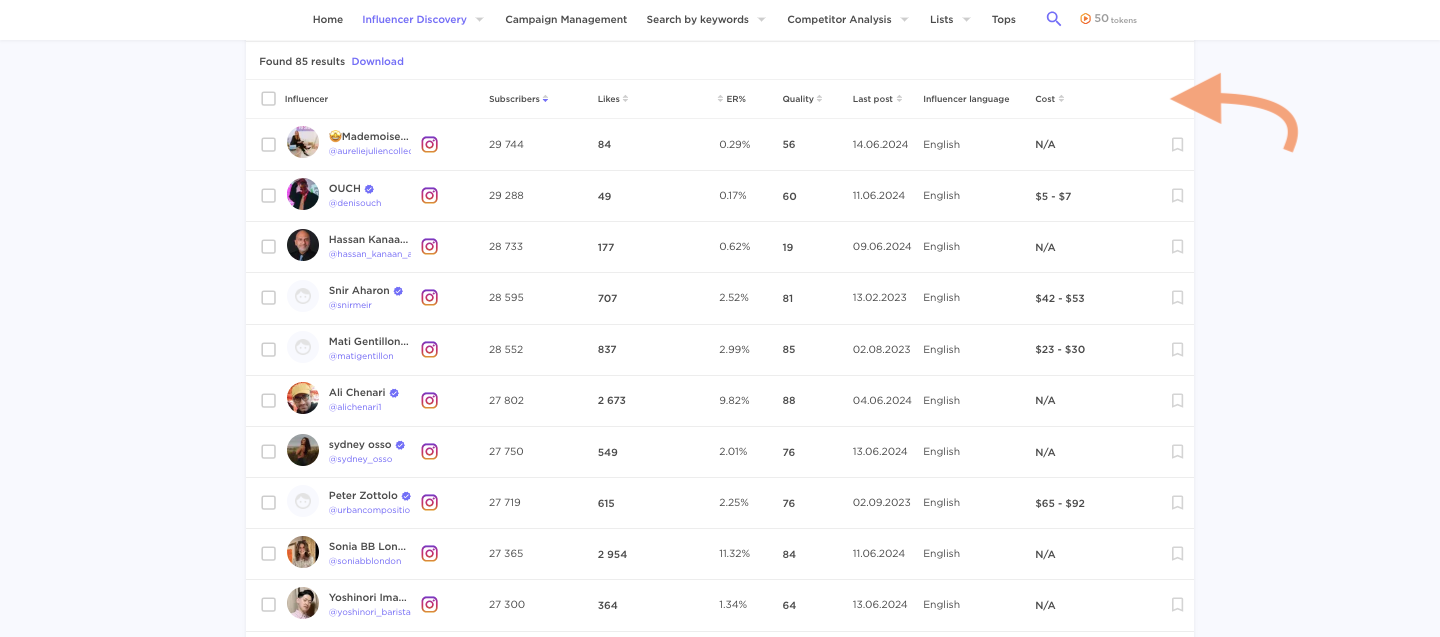The image size is (1440, 637).
Task: Open OUCH's Instagram profile icon
Action: pos(429,195)
